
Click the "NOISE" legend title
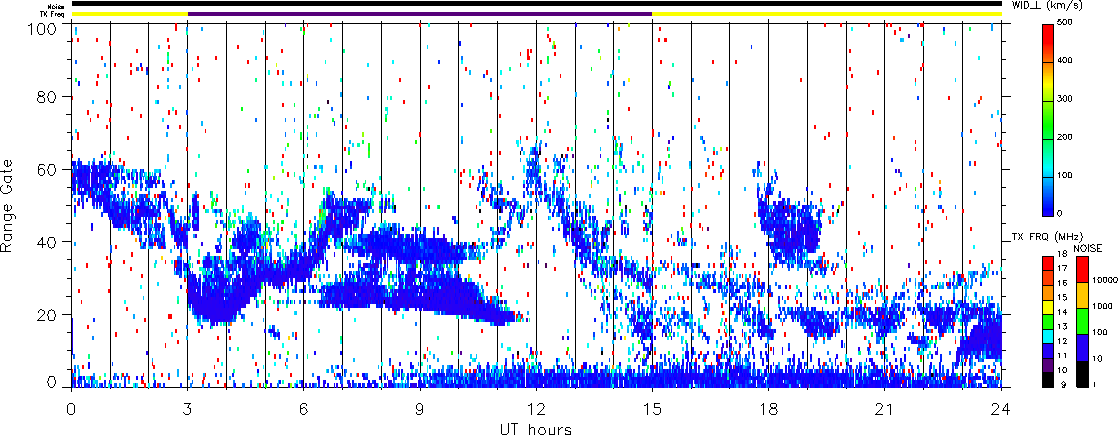[x=1089, y=247]
